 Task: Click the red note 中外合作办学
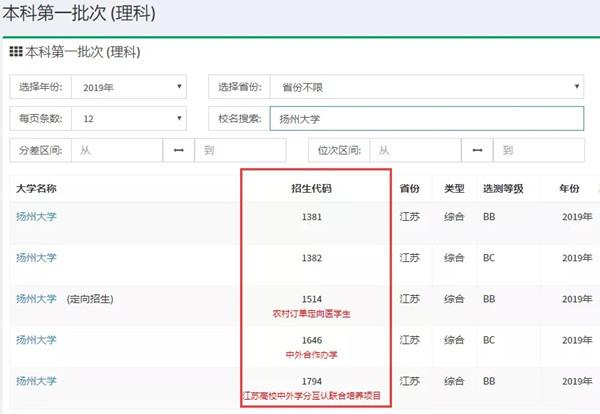(311, 355)
